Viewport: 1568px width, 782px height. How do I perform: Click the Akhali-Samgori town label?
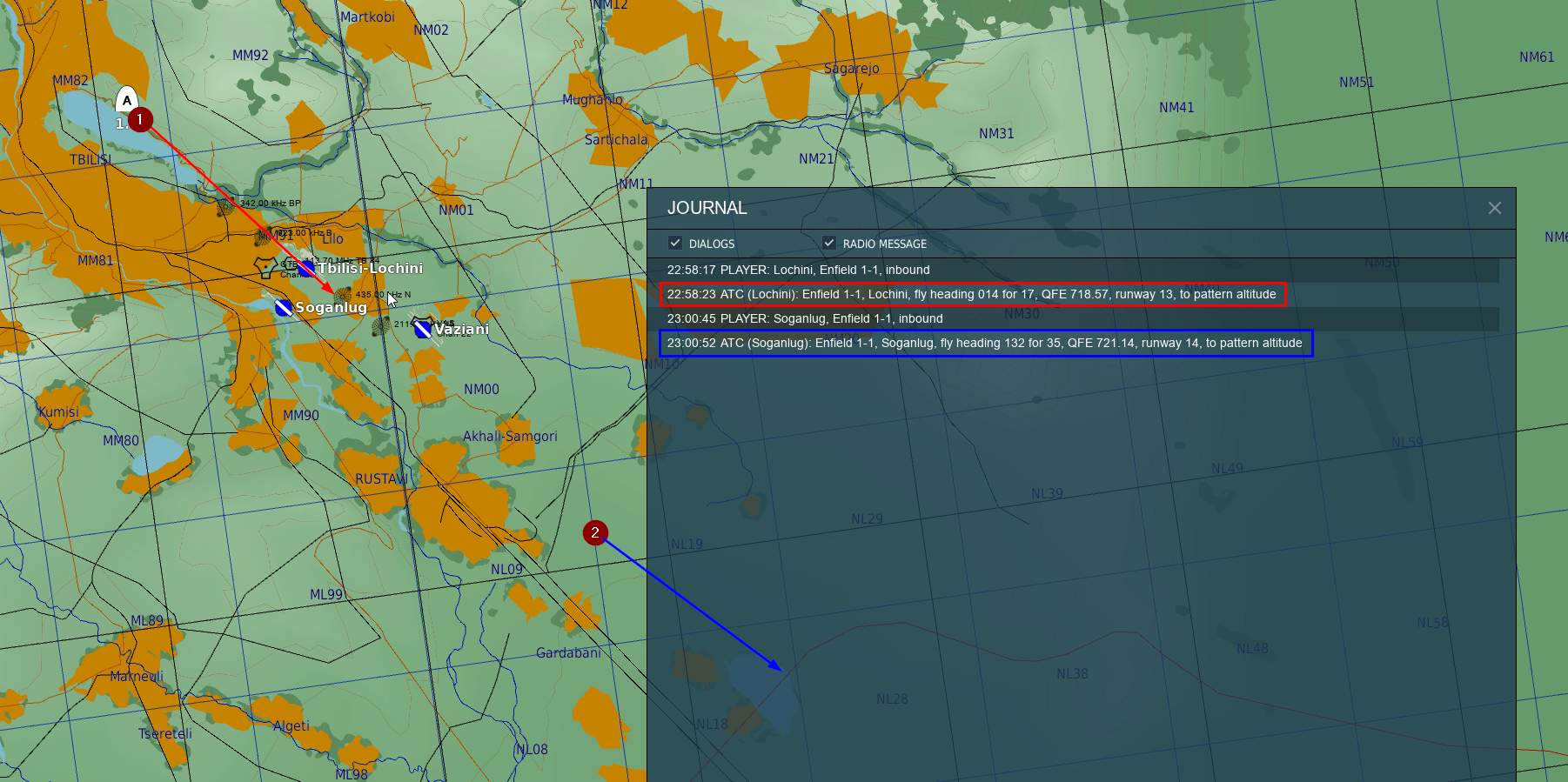[510, 436]
